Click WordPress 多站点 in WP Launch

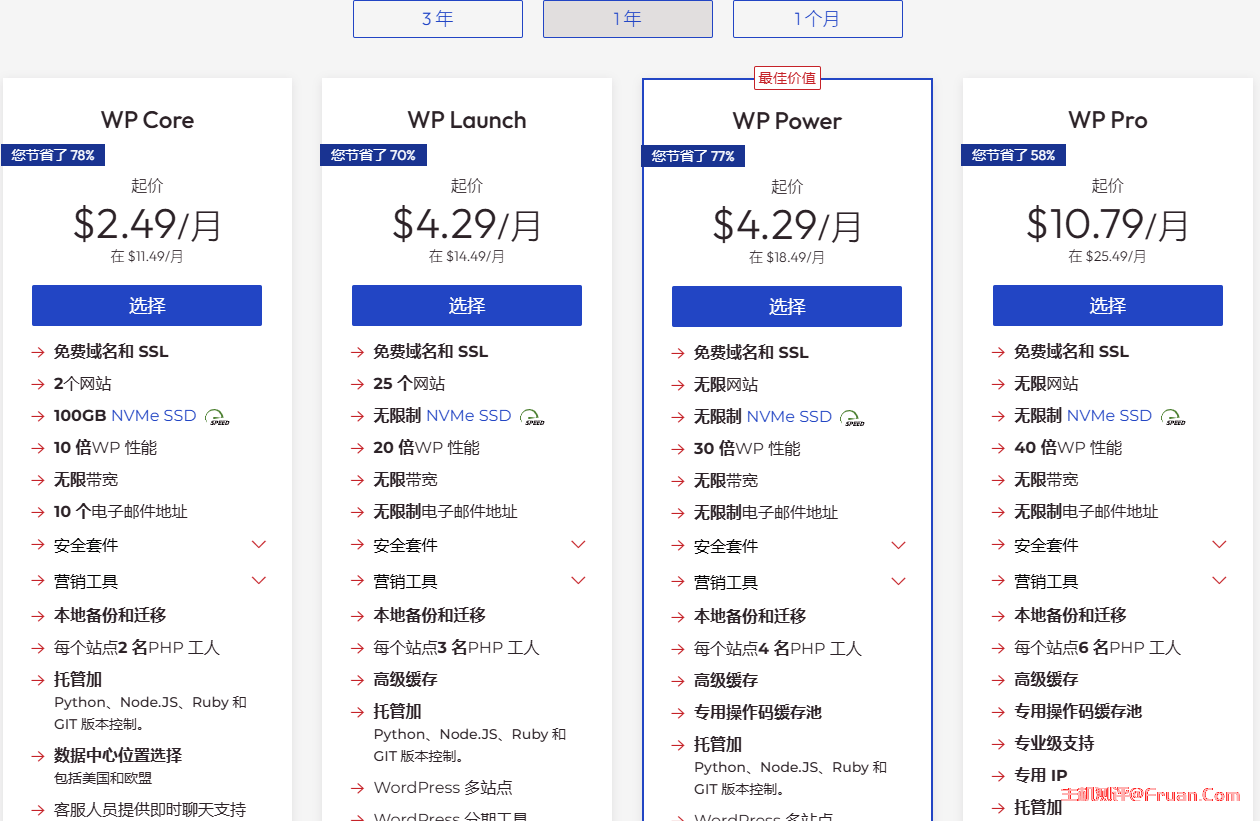[443, 788]
